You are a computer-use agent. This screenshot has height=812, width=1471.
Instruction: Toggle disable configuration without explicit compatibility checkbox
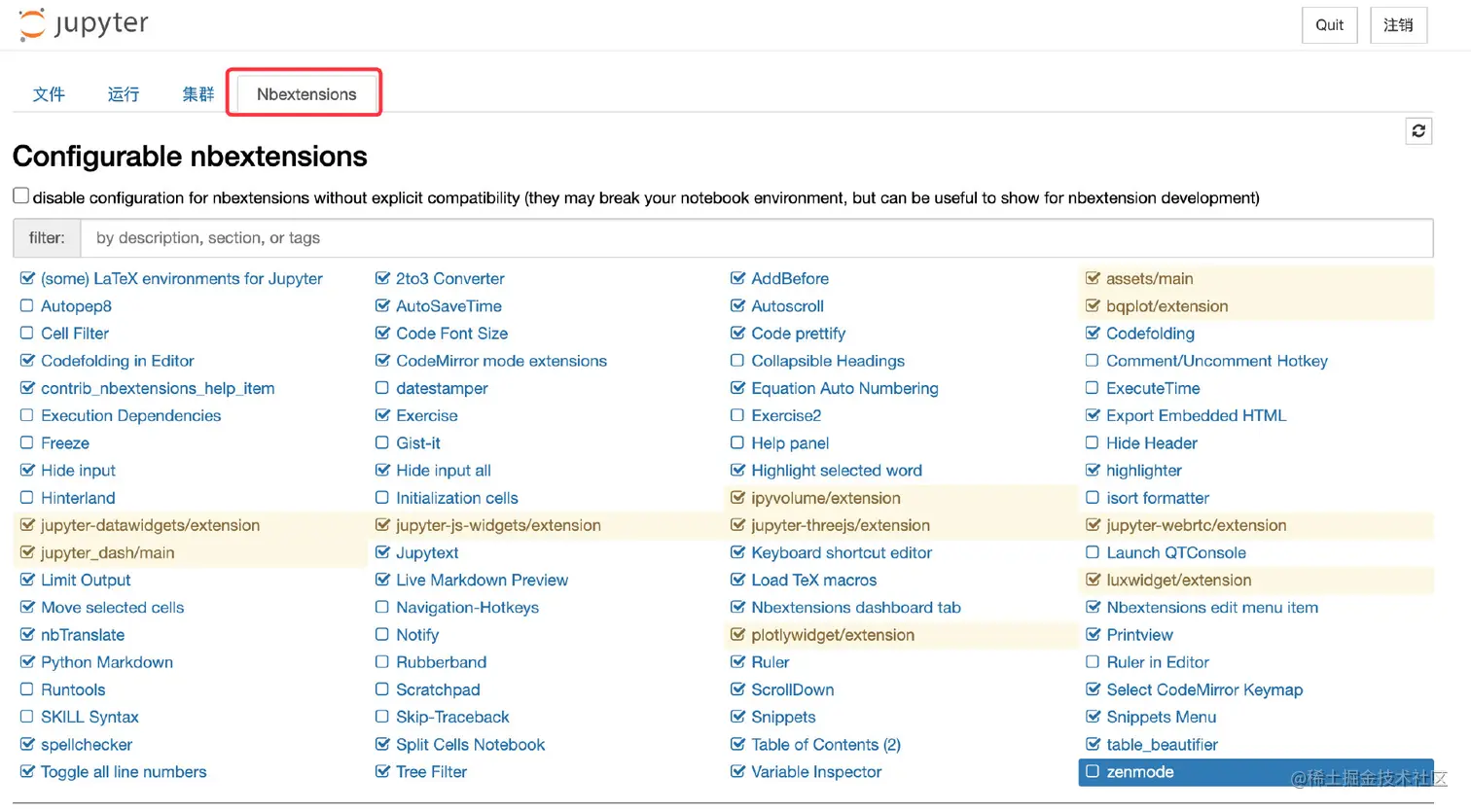tap(21, 195)
